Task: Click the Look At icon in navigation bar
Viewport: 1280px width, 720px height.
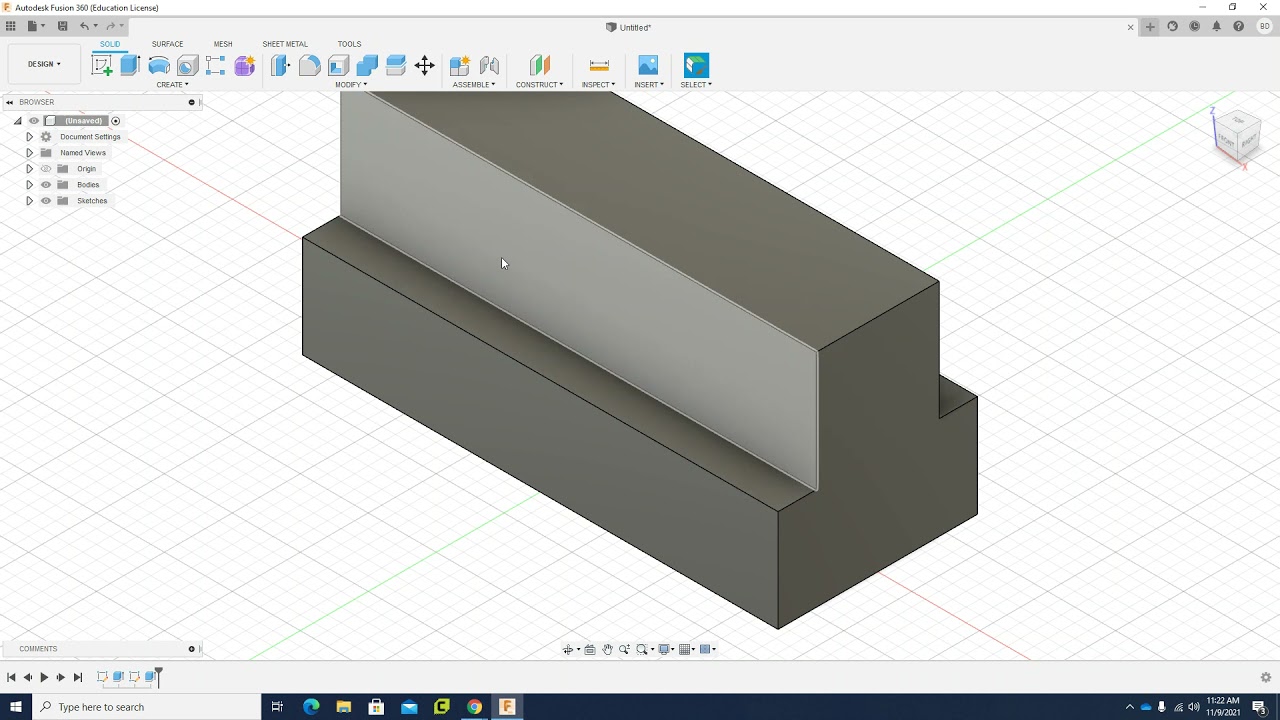Action: tap(590, 649)
